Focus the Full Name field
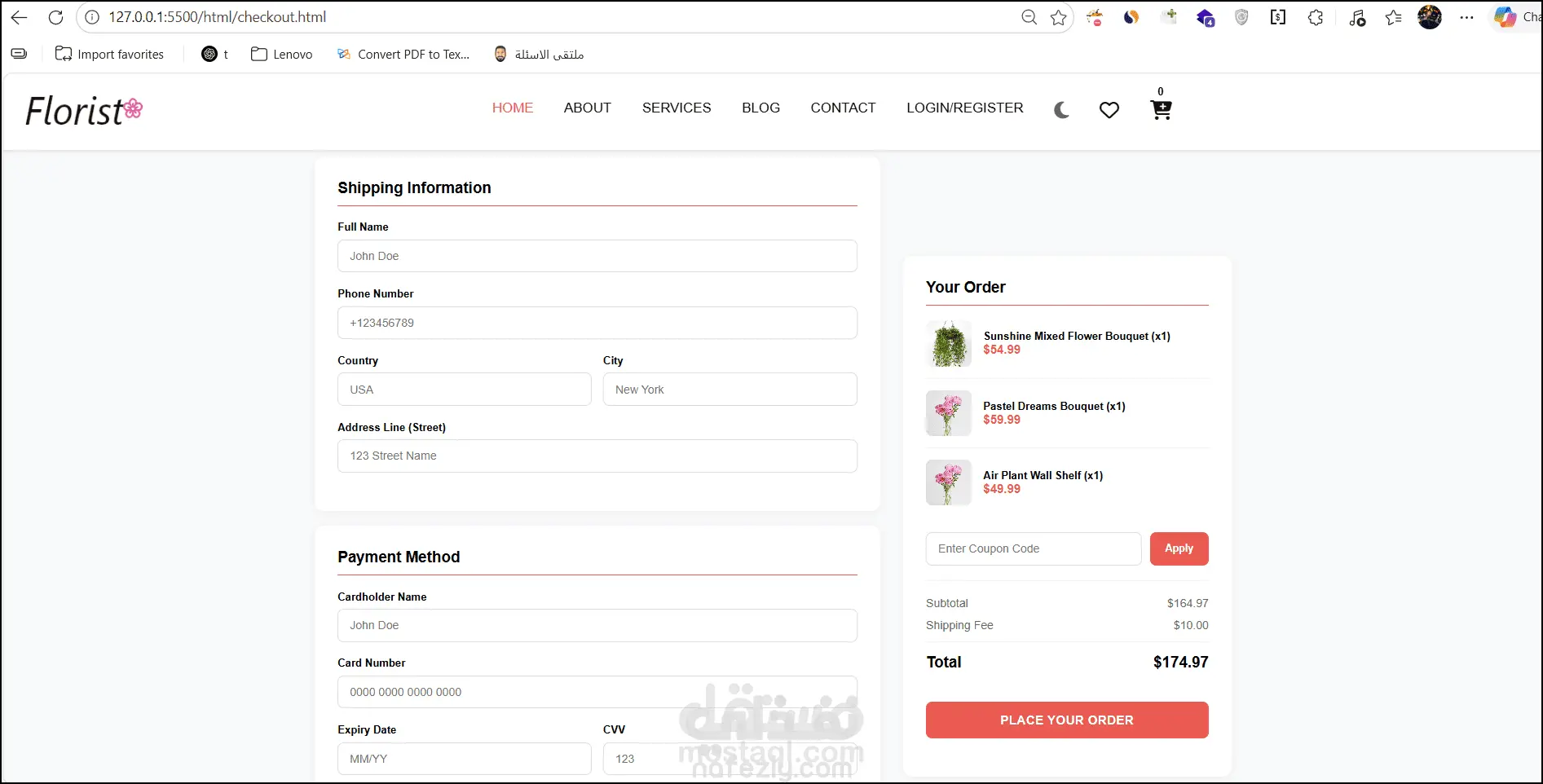Screen dimensions: 1543x784 click(597, 256)
